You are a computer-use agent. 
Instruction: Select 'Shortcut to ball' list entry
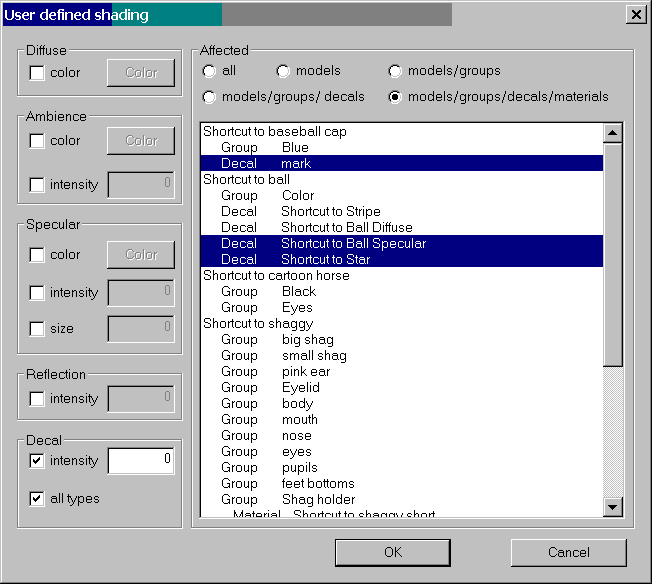(x=402, y=179)
